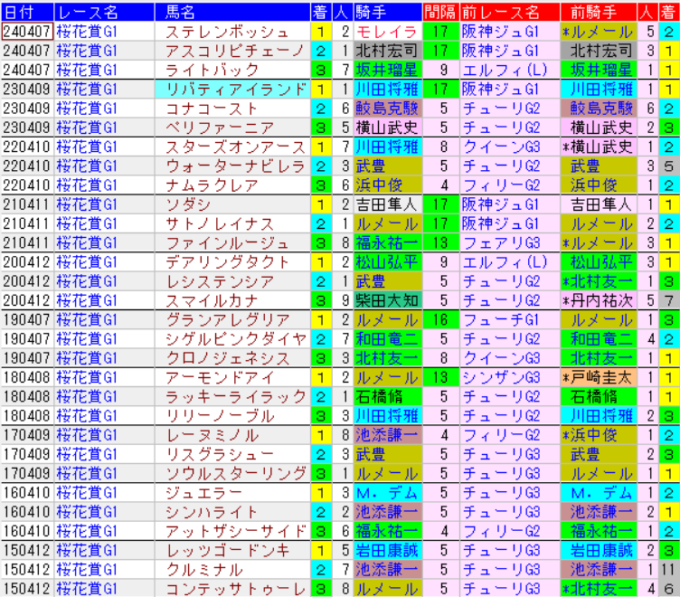680x597 pixels.
Task: Click previous race フェアリG3 in ファインルージュ row
Action: 502,243
